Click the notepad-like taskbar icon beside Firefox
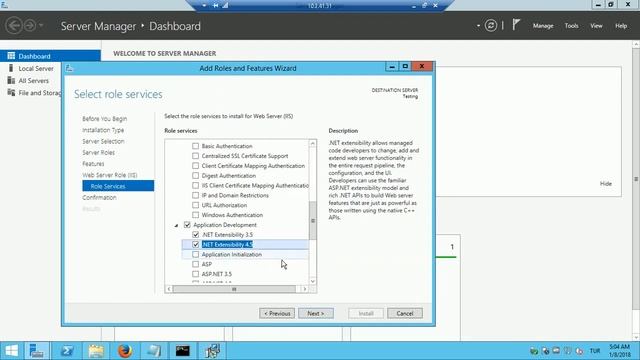Image resolution: width=640 pixels, height=360 pixels. [154, 351]
